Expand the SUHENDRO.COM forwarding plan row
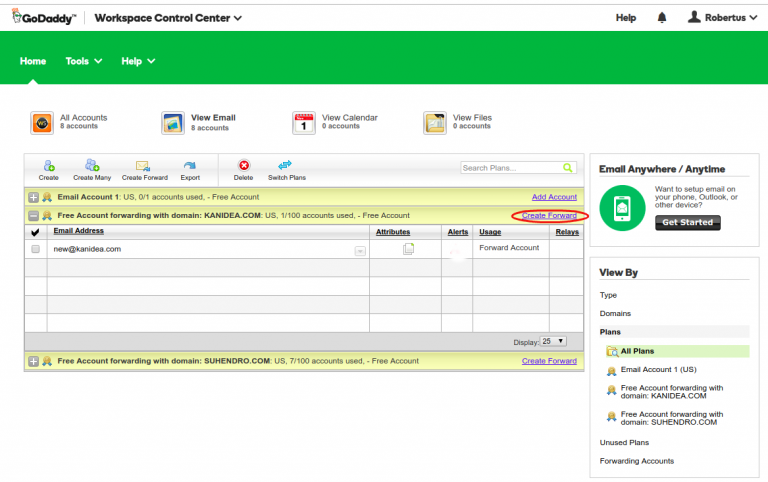Image resolution: width=768 pixels, height=482 pixels. click(x=33, y=361)
